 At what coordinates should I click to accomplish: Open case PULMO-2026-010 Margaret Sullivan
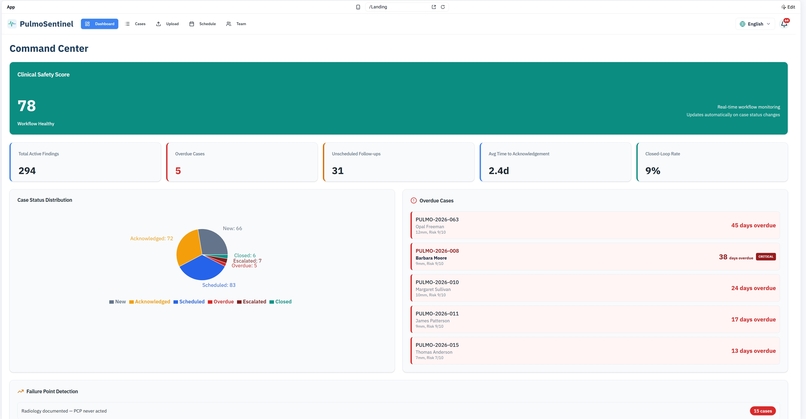(x=595, y=288)
